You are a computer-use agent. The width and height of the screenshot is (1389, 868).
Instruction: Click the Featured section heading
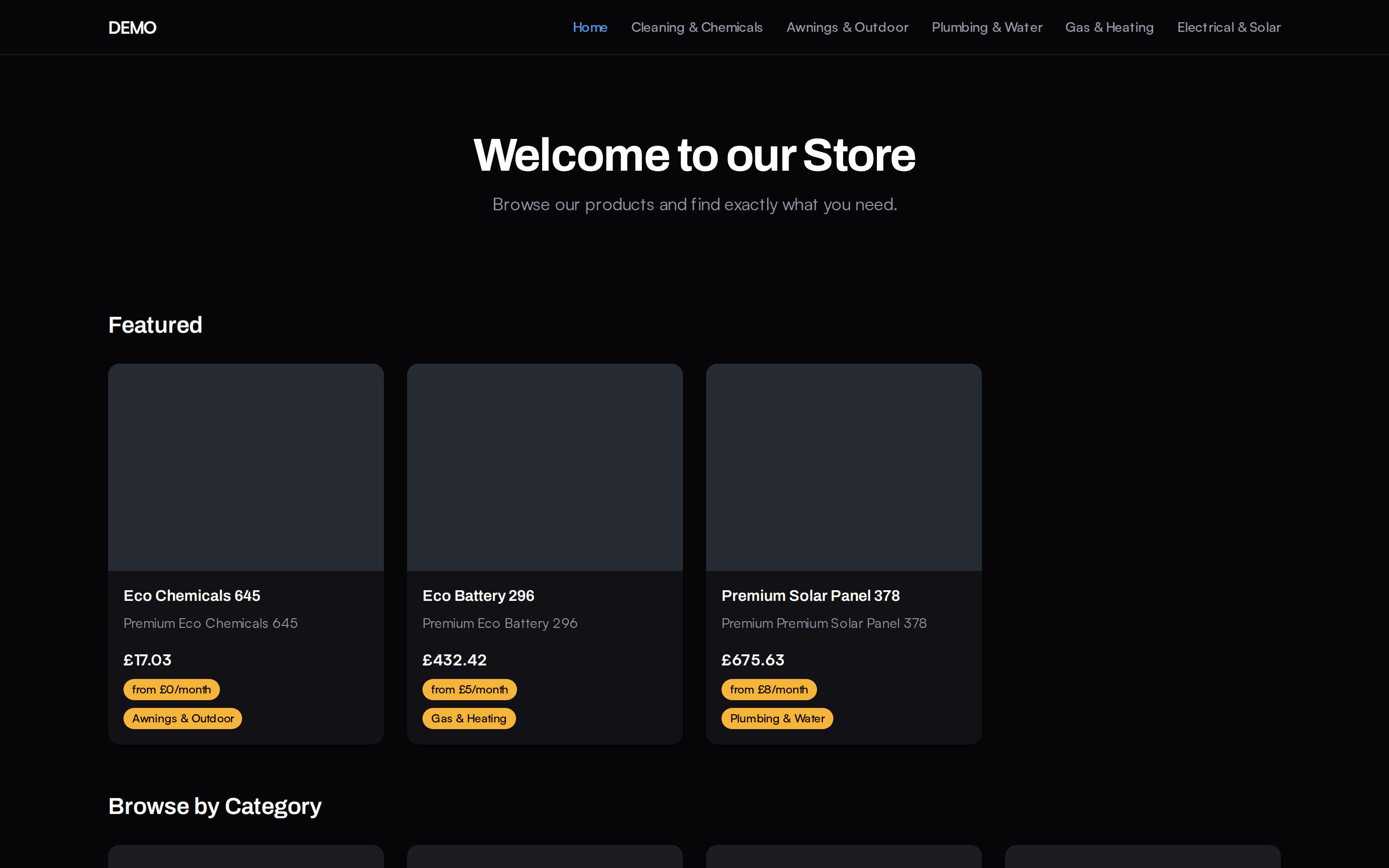tap(156, 325)
